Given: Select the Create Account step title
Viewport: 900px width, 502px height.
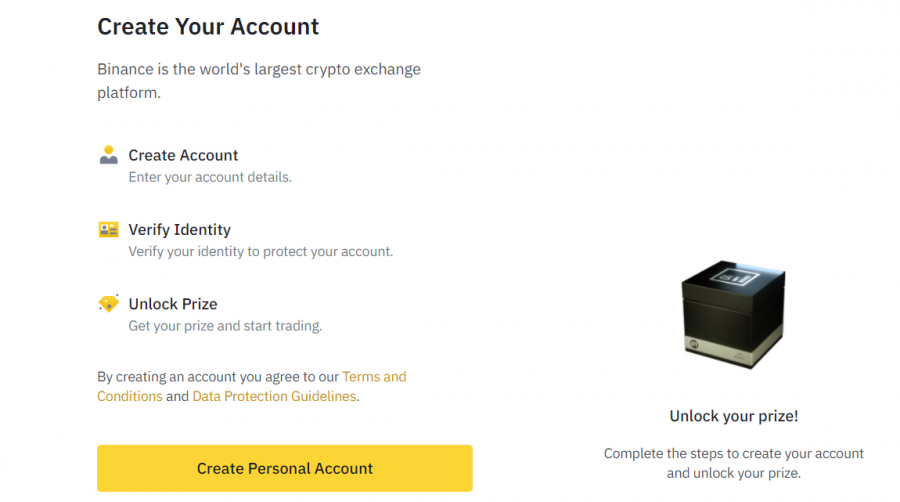Looking at the screenshot, I should coord(183,155).
